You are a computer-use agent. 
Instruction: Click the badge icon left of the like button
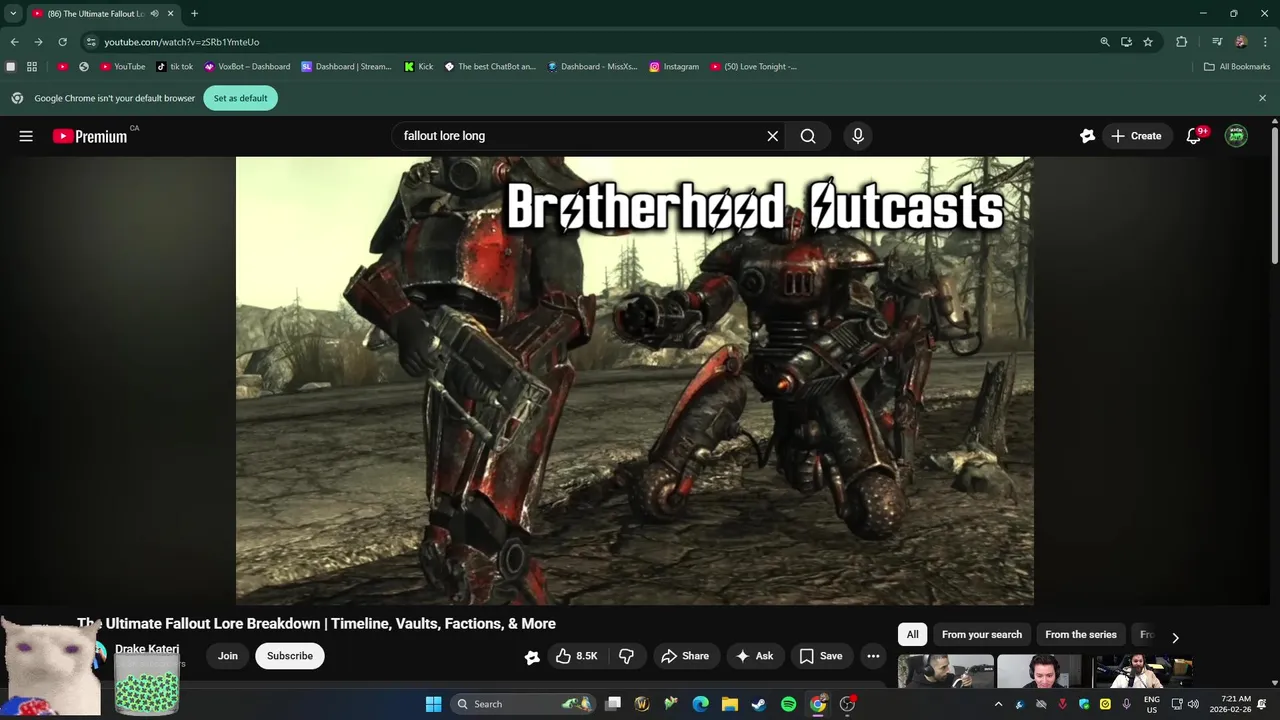[x=532, y=657]
